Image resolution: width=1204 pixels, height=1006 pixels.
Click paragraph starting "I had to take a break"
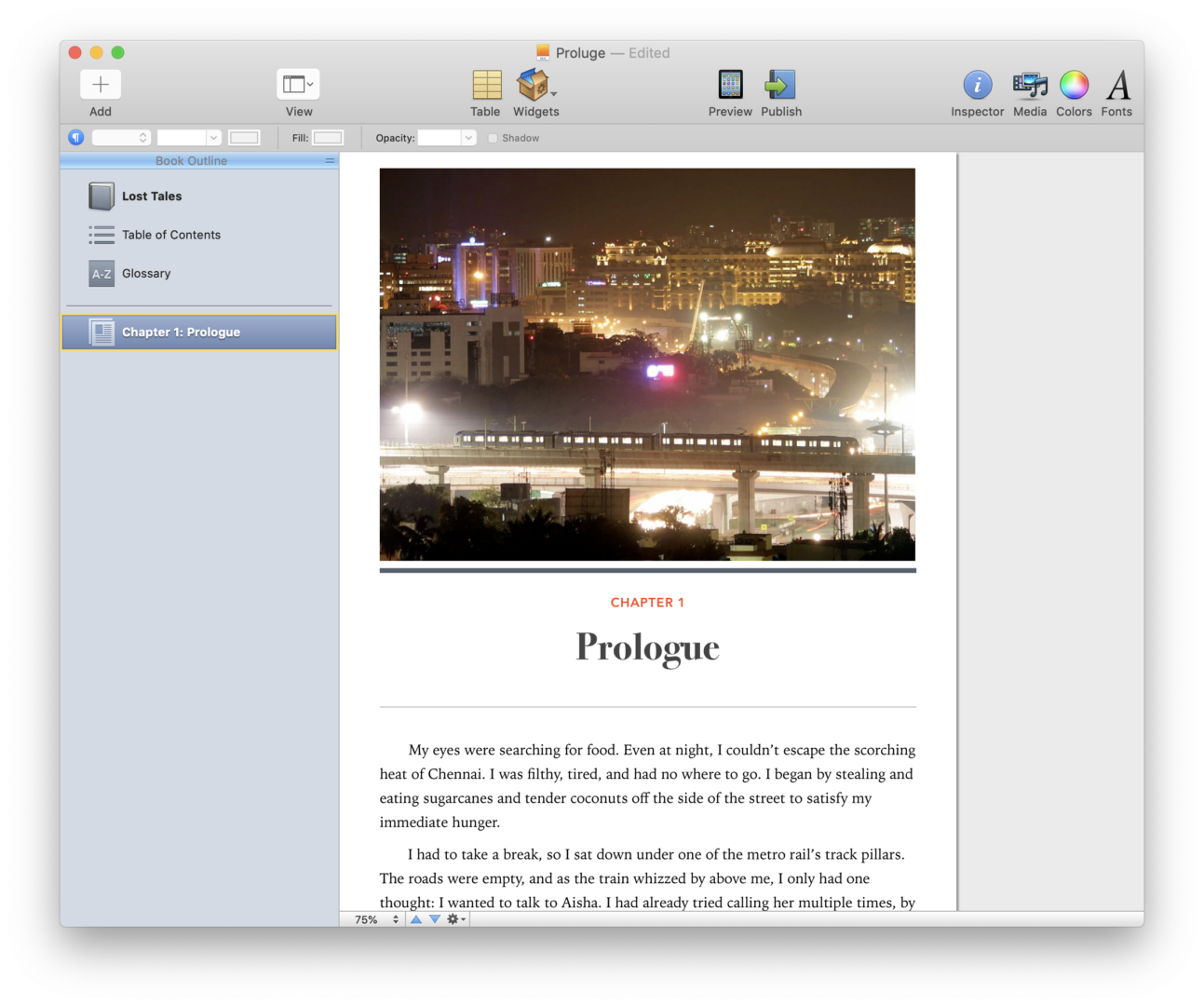pos(647,878)
